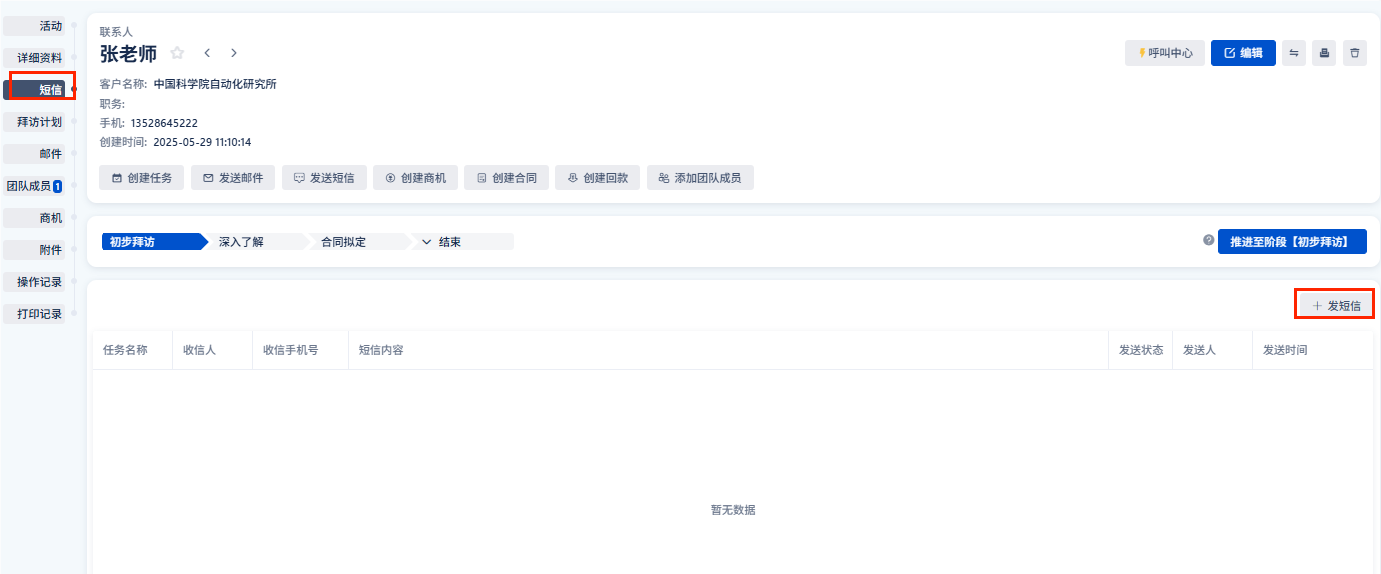Open 打印记录 sidebar tab
The image size is (1381, 574).
[x=34, y=314]
